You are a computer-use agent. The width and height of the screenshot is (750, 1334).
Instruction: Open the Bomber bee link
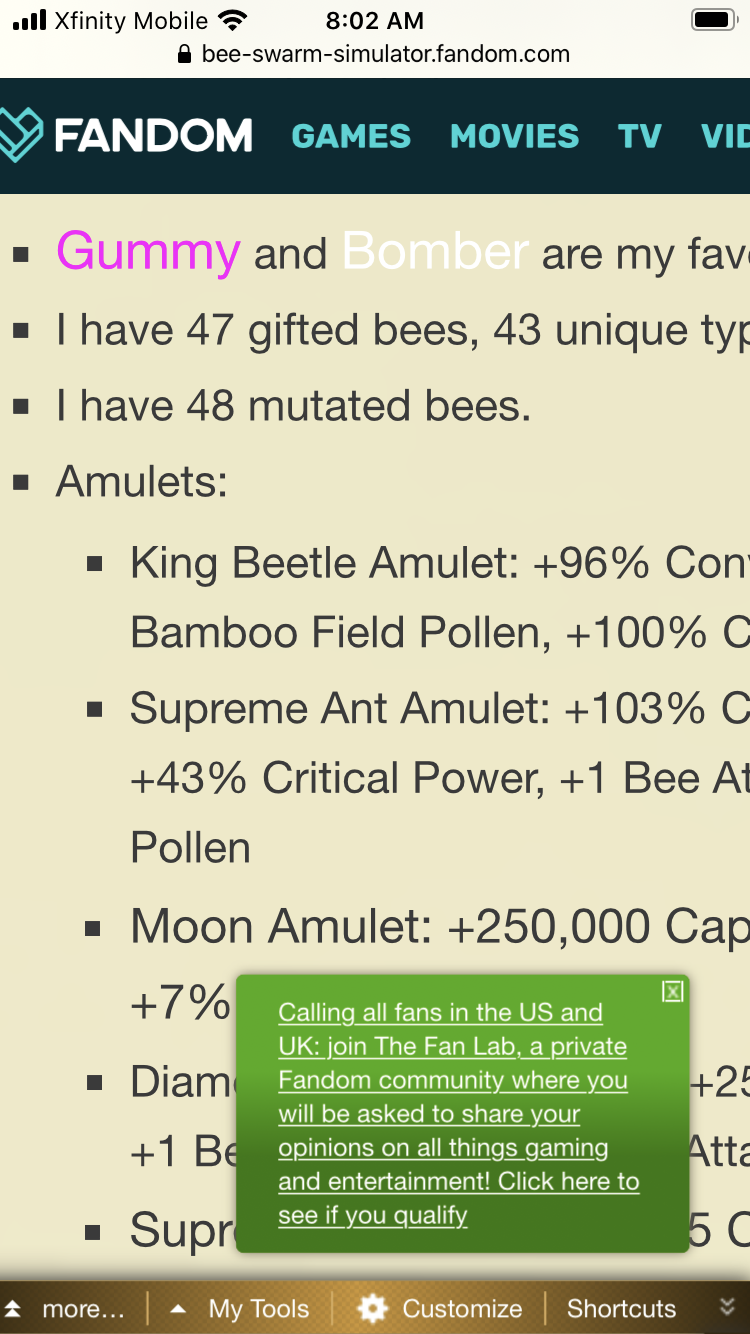[x=435, y=251]
